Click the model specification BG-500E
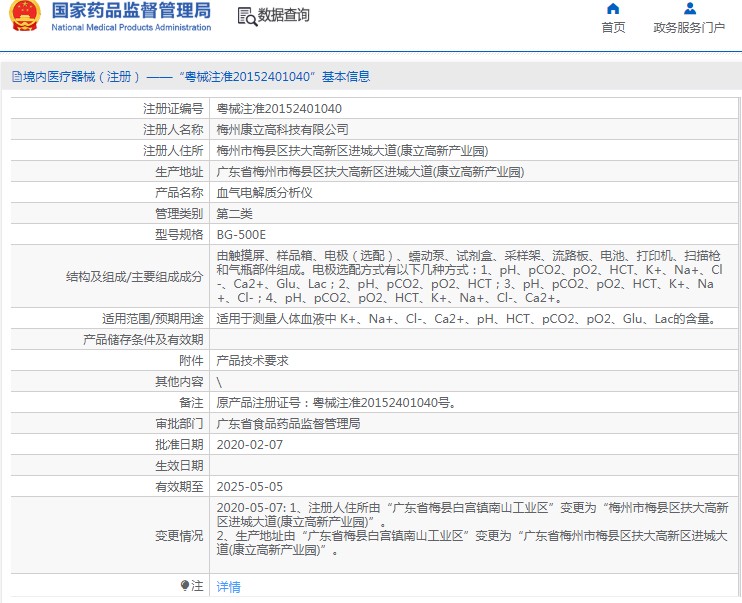Image resolution: width=742 pixels, height=603 pixels. pos(241,234)
